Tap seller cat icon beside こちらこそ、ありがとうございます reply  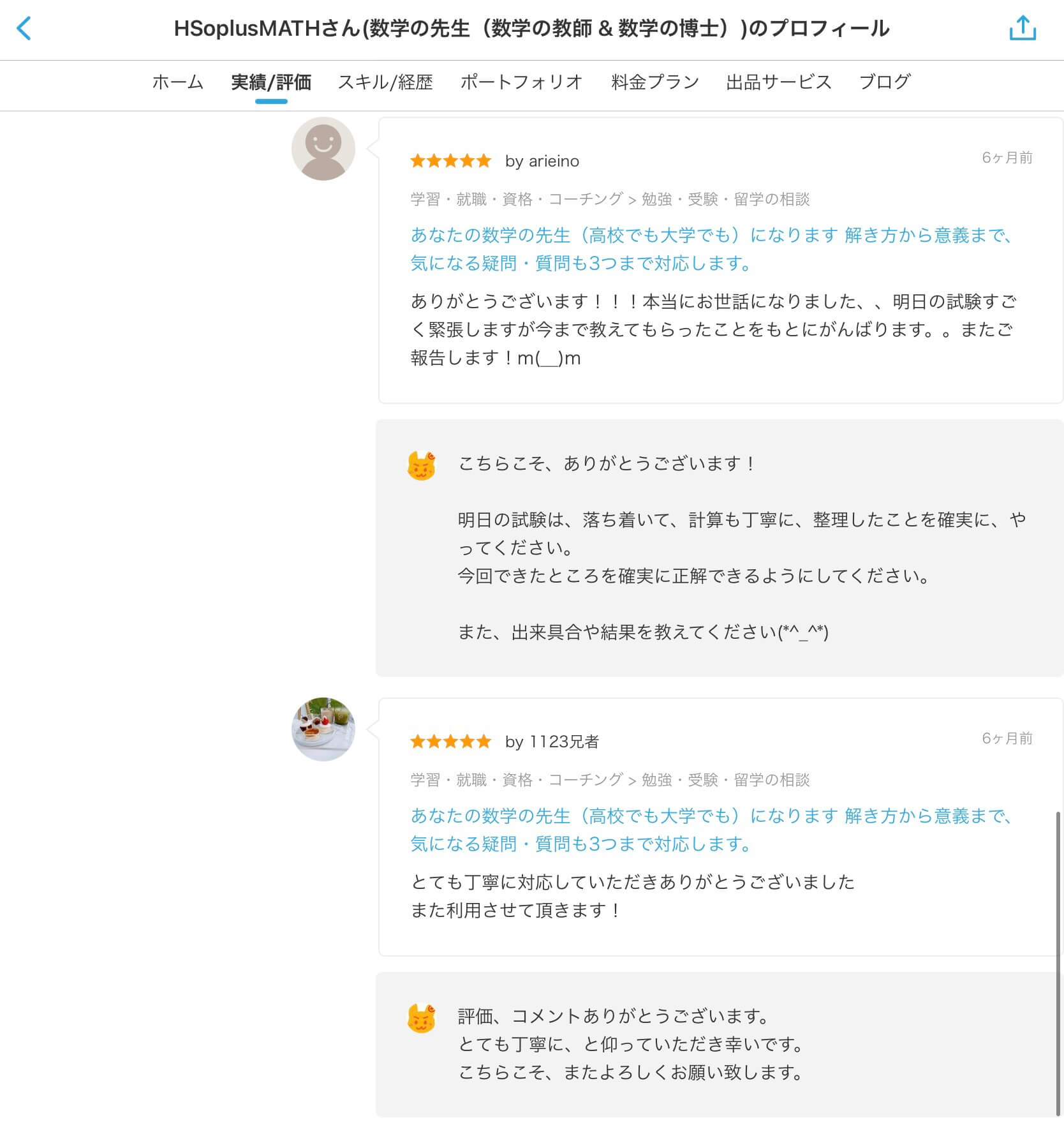coord(422,465)
